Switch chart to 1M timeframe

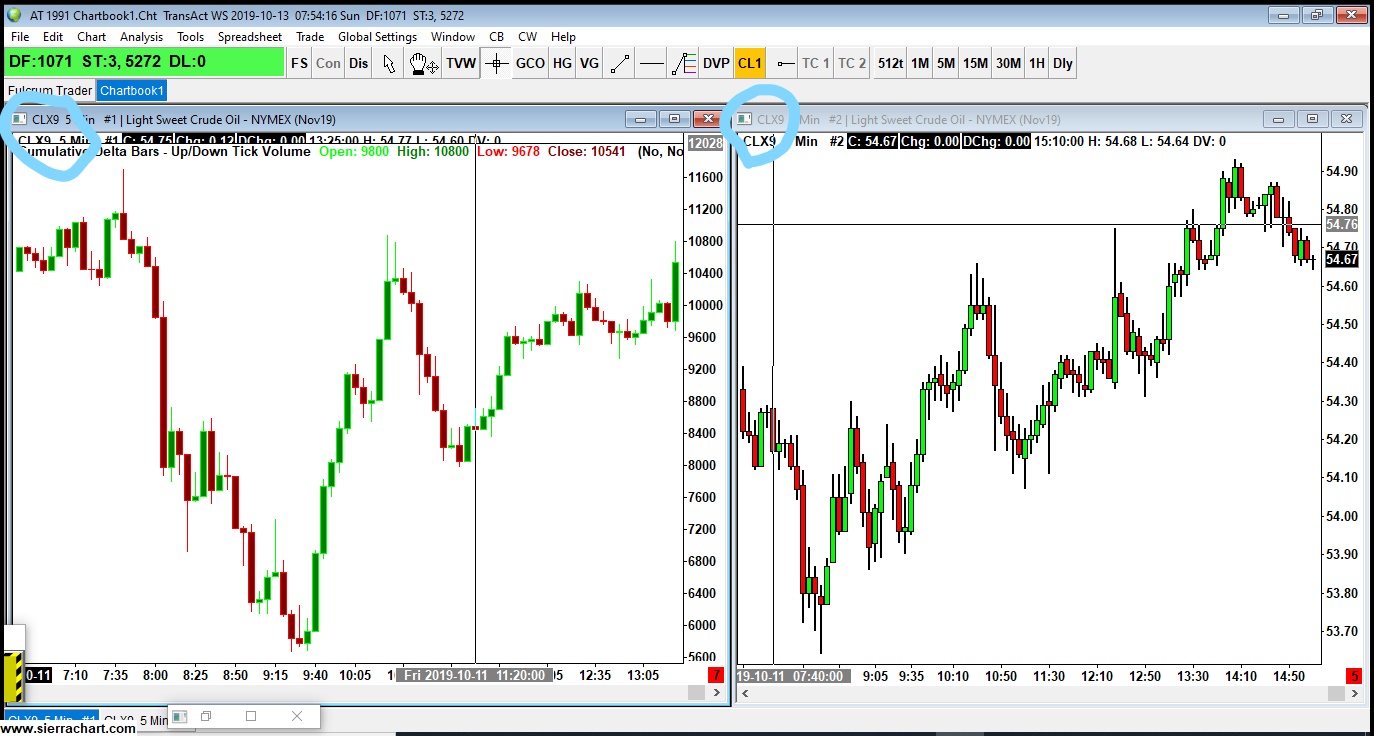(920, 63)
